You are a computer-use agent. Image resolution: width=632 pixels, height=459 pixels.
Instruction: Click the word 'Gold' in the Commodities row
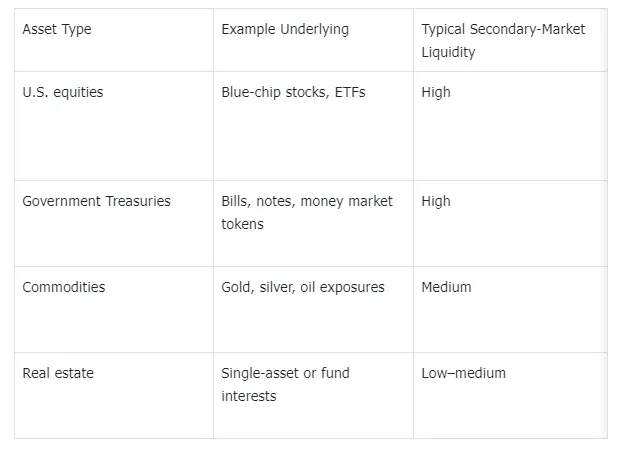tap(236, 287)
